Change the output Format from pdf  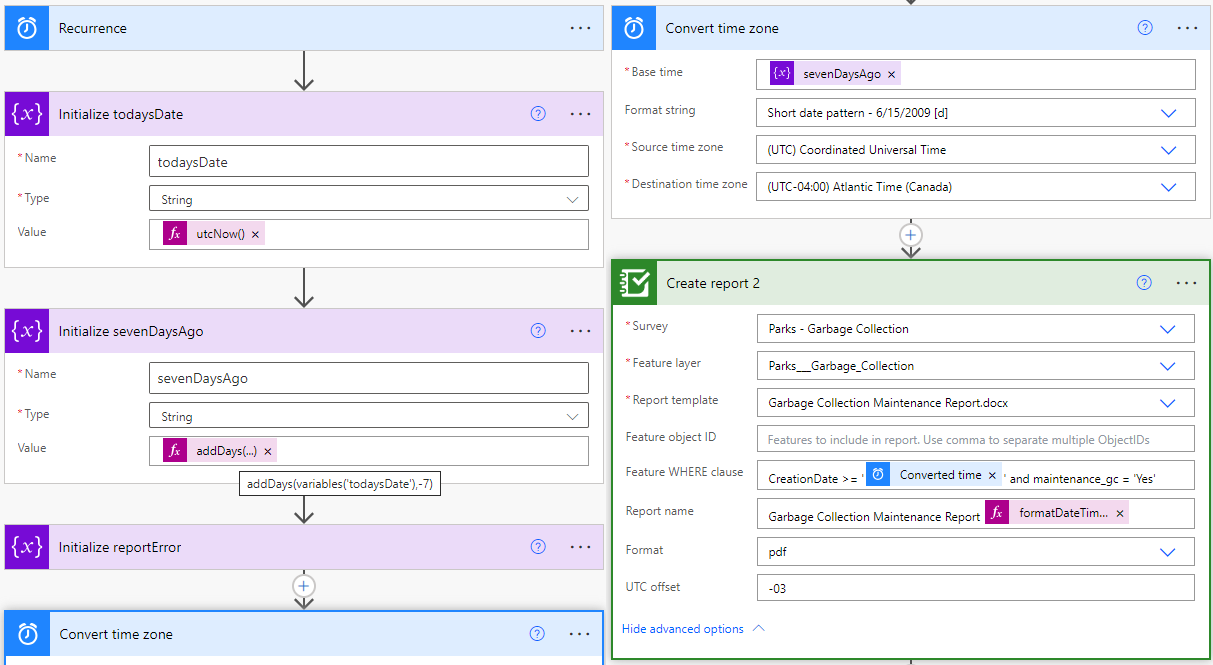tap(1167, 551)
